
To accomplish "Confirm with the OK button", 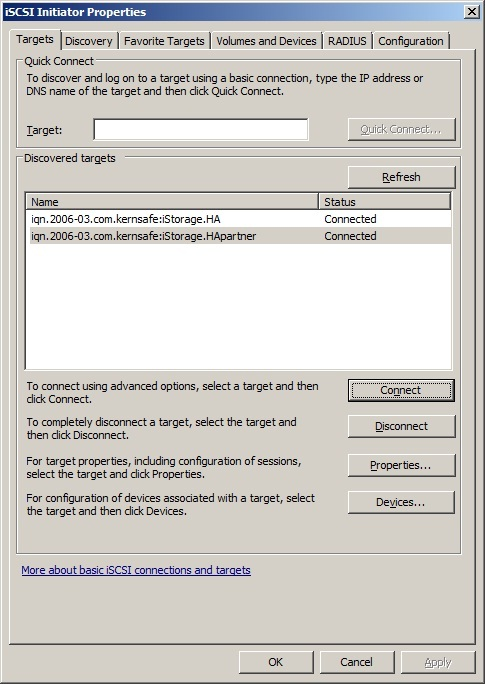I will [276, 662].
